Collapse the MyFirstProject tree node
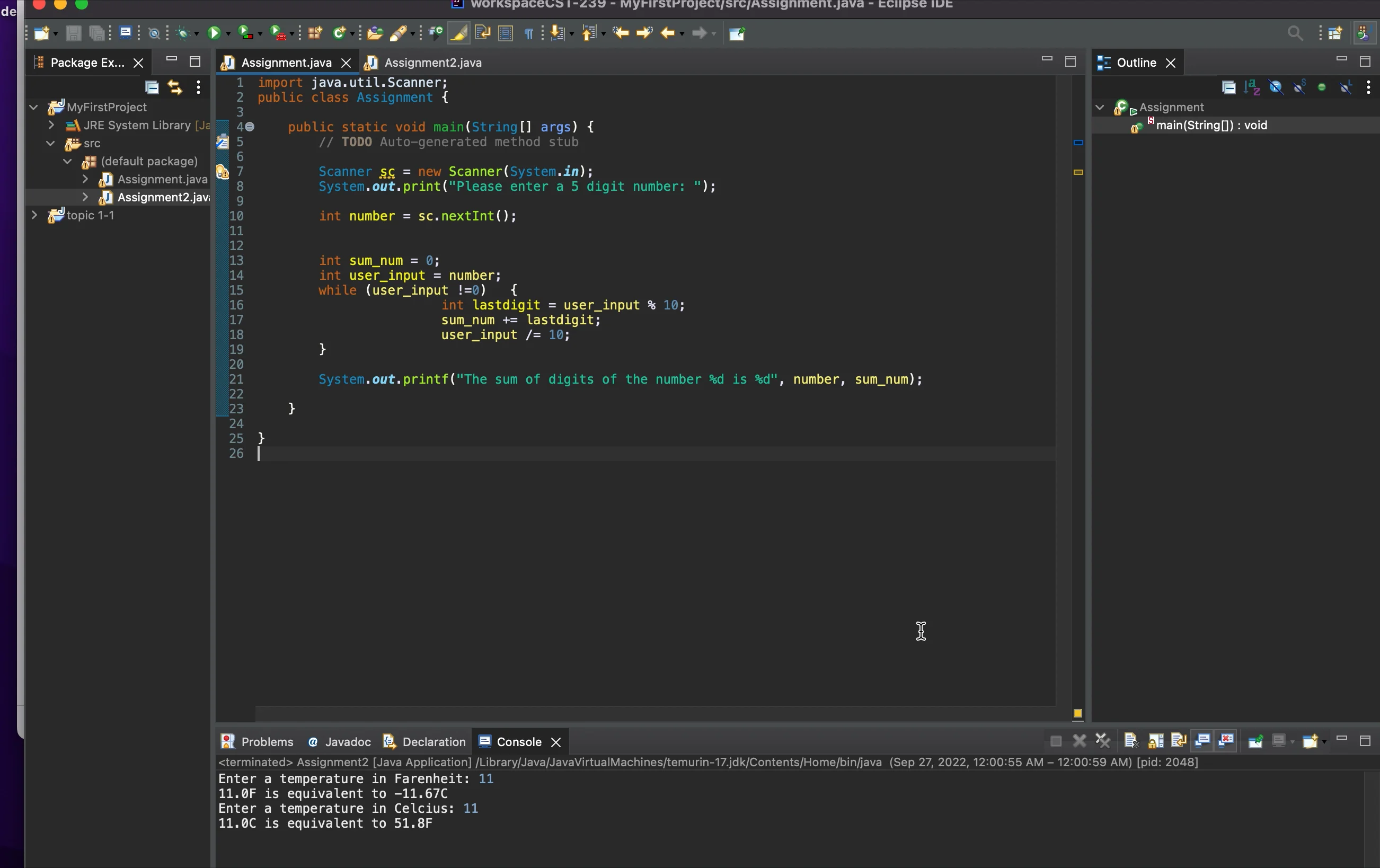The height and width of the screenshot is (868, 1380). click(34, 107)
